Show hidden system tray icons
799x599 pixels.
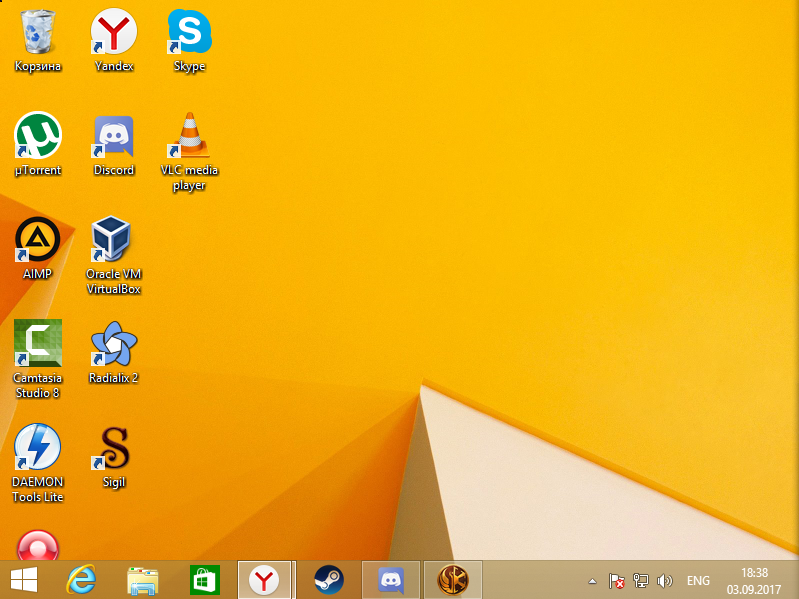coord(592,581)
